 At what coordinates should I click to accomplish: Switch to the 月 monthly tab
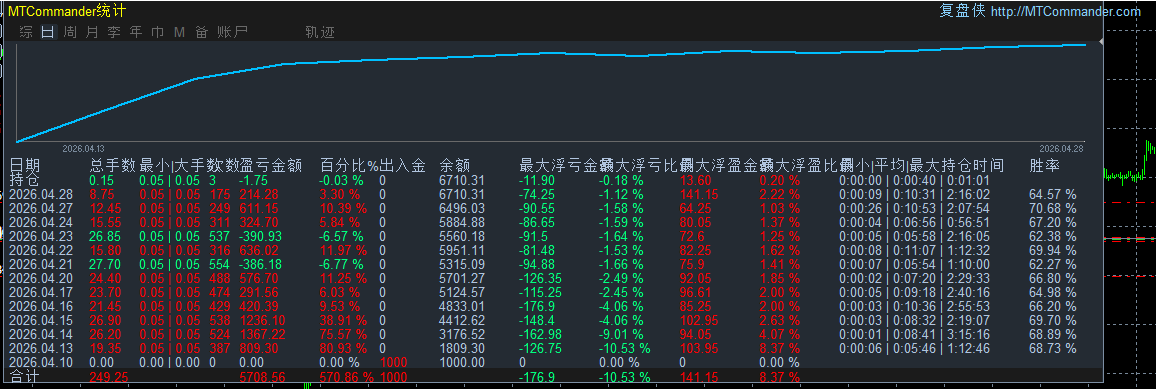coord(92,32)
